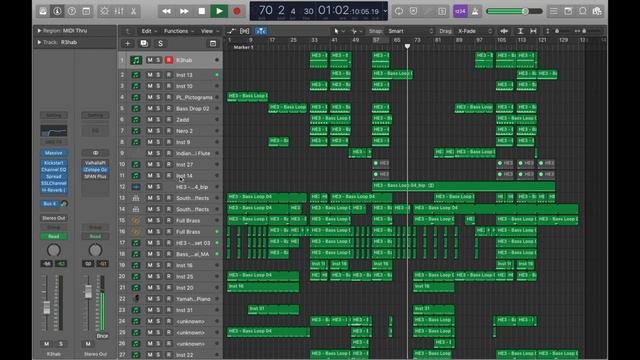Click the Add Track plus button
This screenshot has height=360, width=640.
coord(127,43)
